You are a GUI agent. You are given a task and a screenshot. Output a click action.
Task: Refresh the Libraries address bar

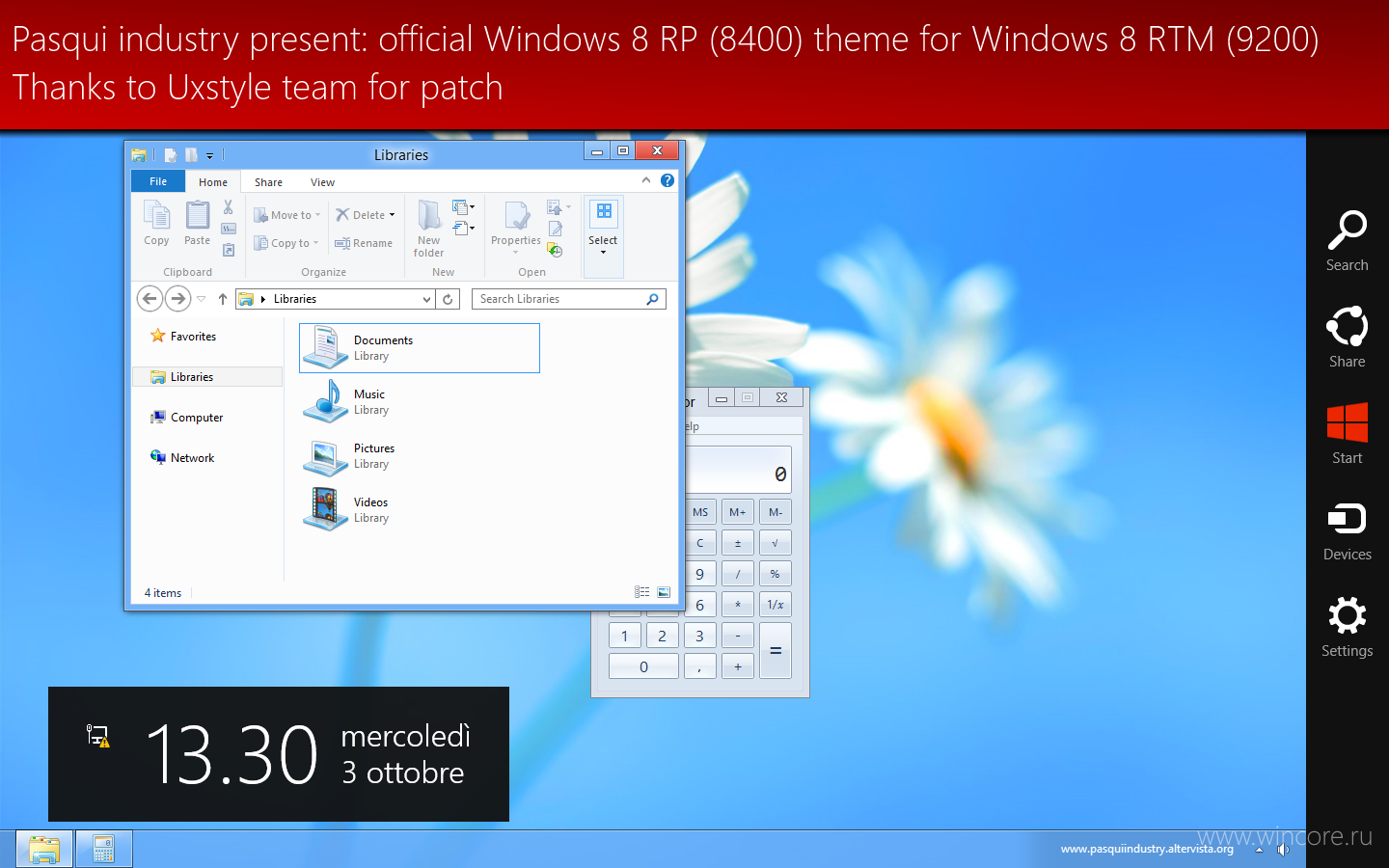[x=448, y=299]
